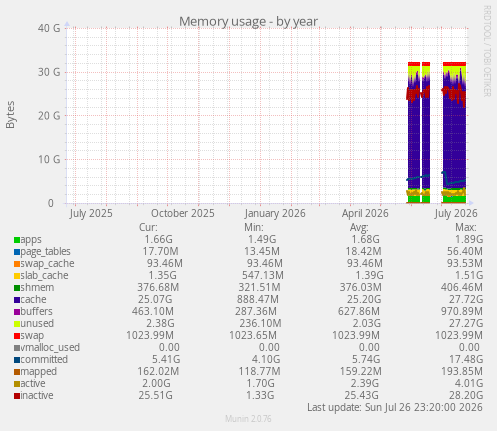Click buffers average value 627.86M

pos(359,312)
